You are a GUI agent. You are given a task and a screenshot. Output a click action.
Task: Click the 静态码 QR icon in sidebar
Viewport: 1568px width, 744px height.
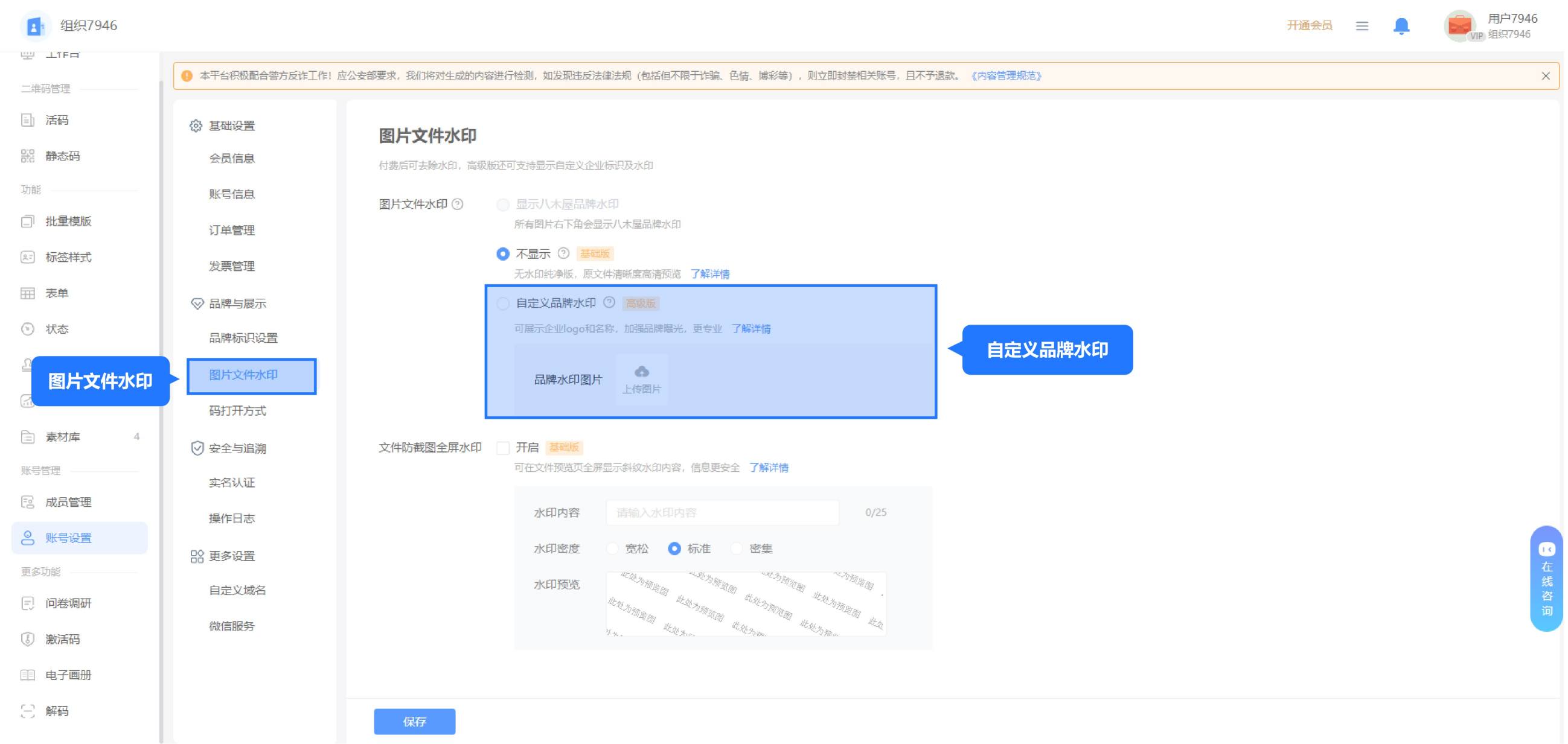coord(28,156)
